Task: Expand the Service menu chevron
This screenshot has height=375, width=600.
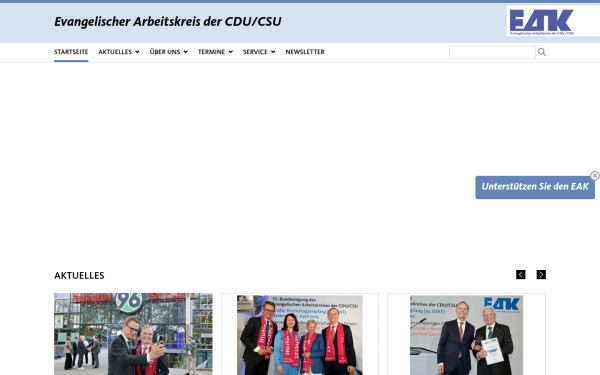Action: 273,52
